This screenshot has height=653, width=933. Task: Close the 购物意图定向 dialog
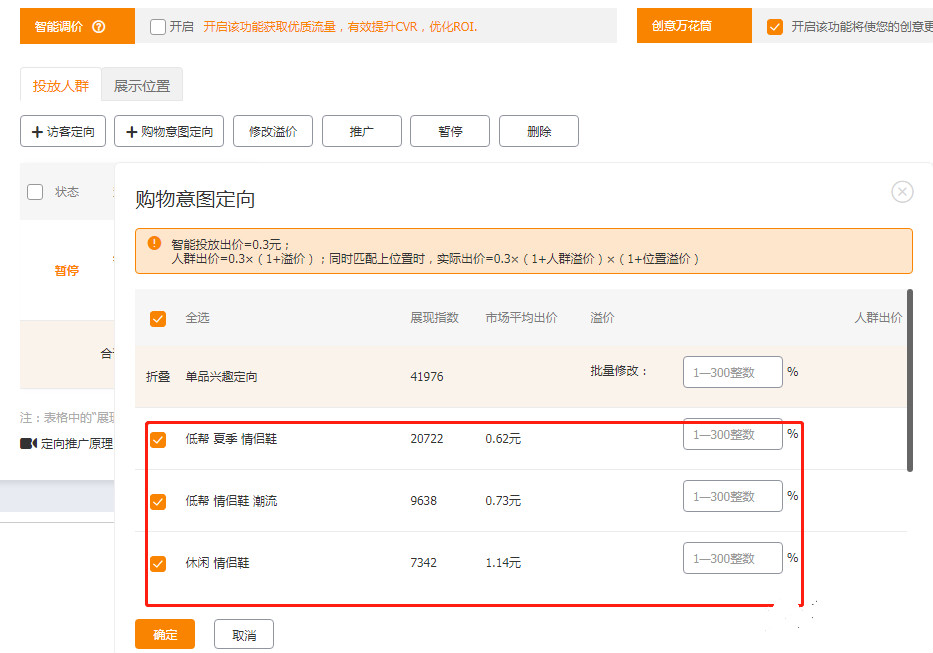[903, 192]
